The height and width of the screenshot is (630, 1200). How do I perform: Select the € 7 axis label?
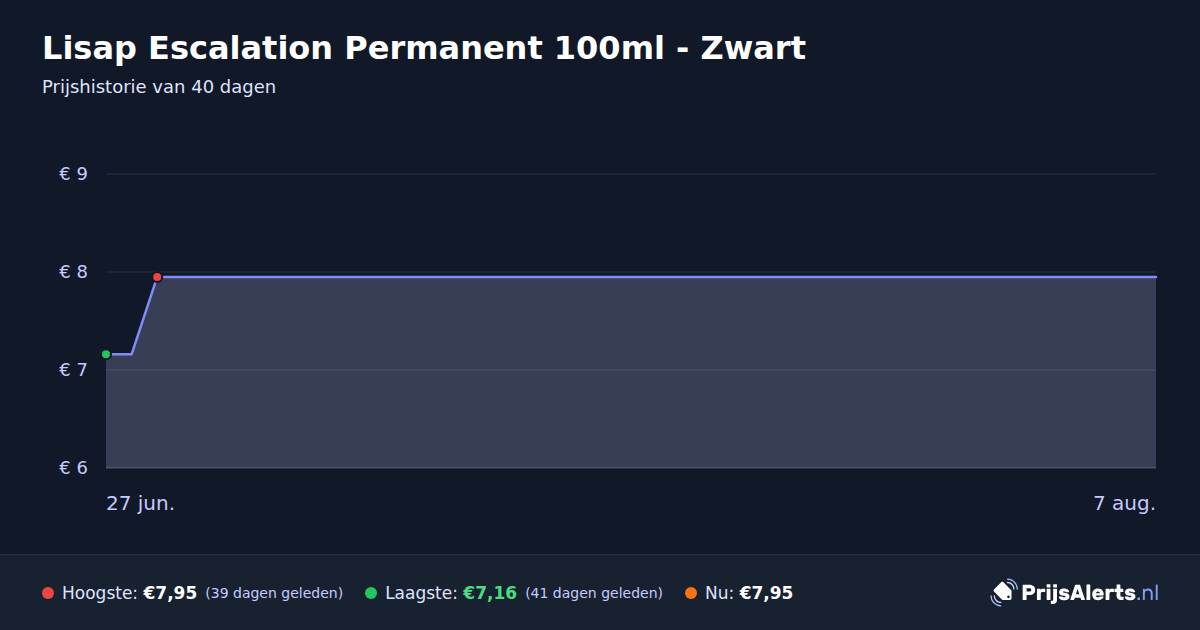74,370
